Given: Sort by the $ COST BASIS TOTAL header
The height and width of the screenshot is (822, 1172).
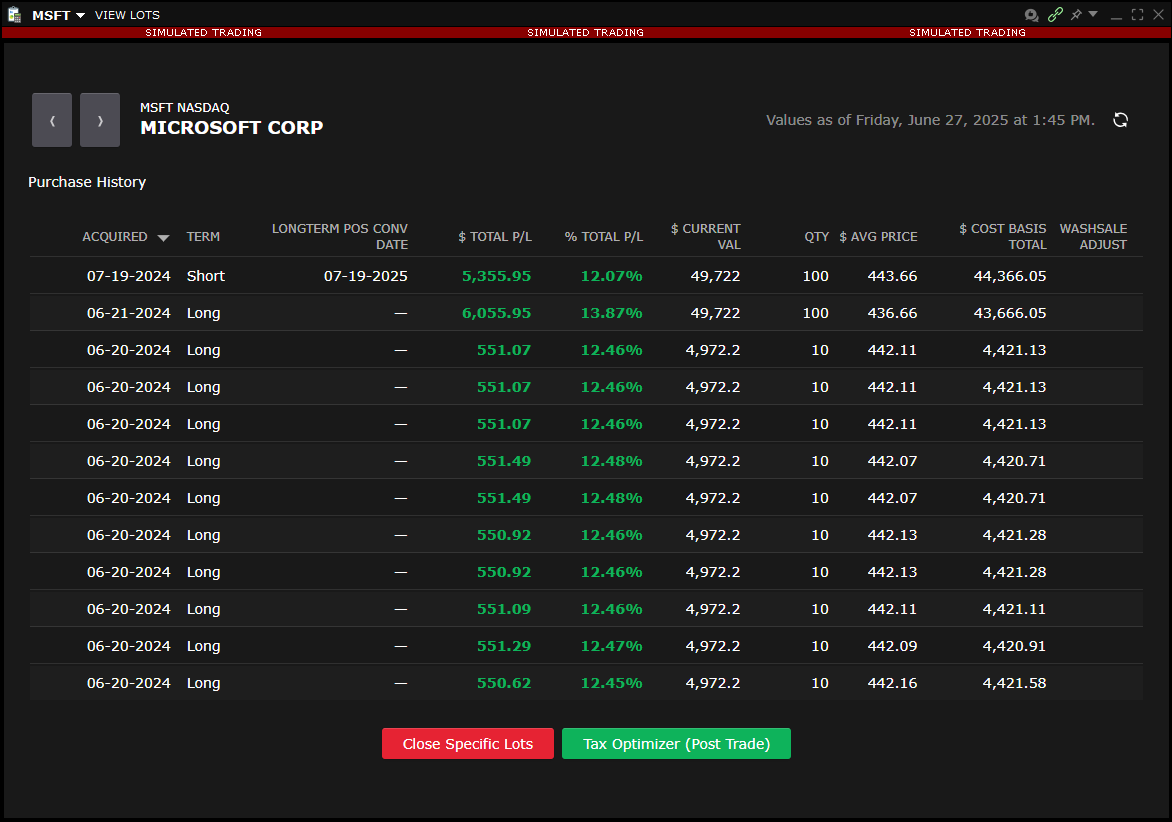Looking at the screenshot, I should pos(1003,237).
